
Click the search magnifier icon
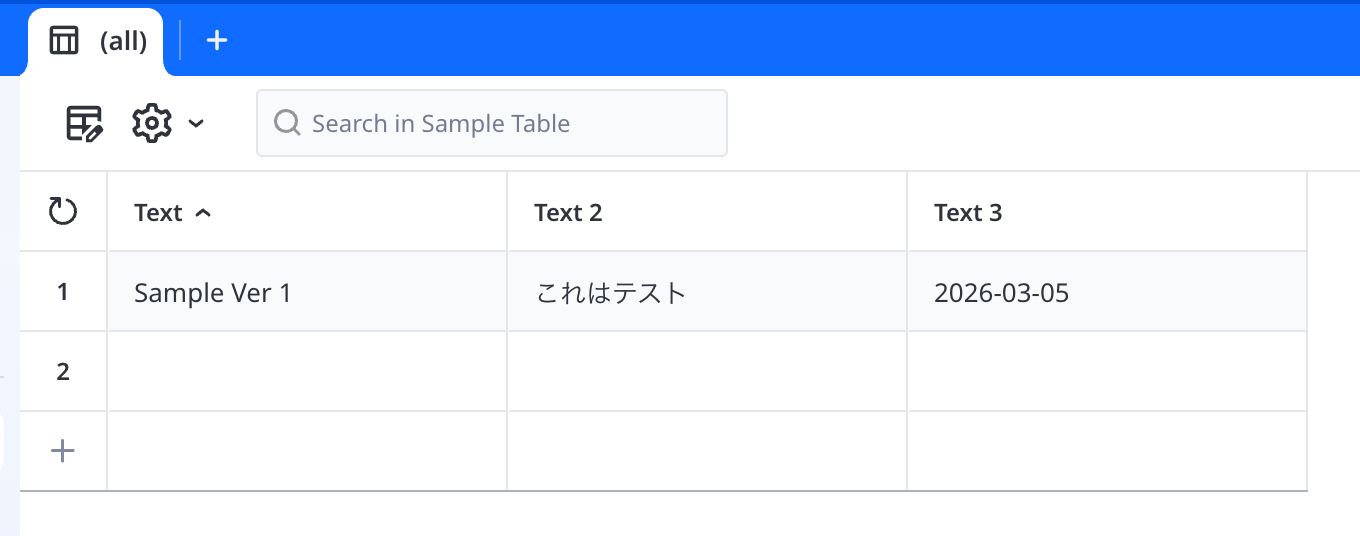[x=287, y=123]
